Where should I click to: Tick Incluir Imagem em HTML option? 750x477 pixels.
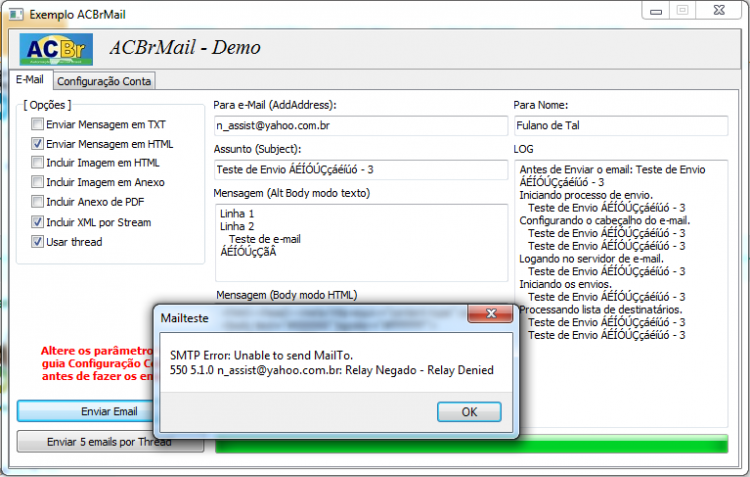37,163
